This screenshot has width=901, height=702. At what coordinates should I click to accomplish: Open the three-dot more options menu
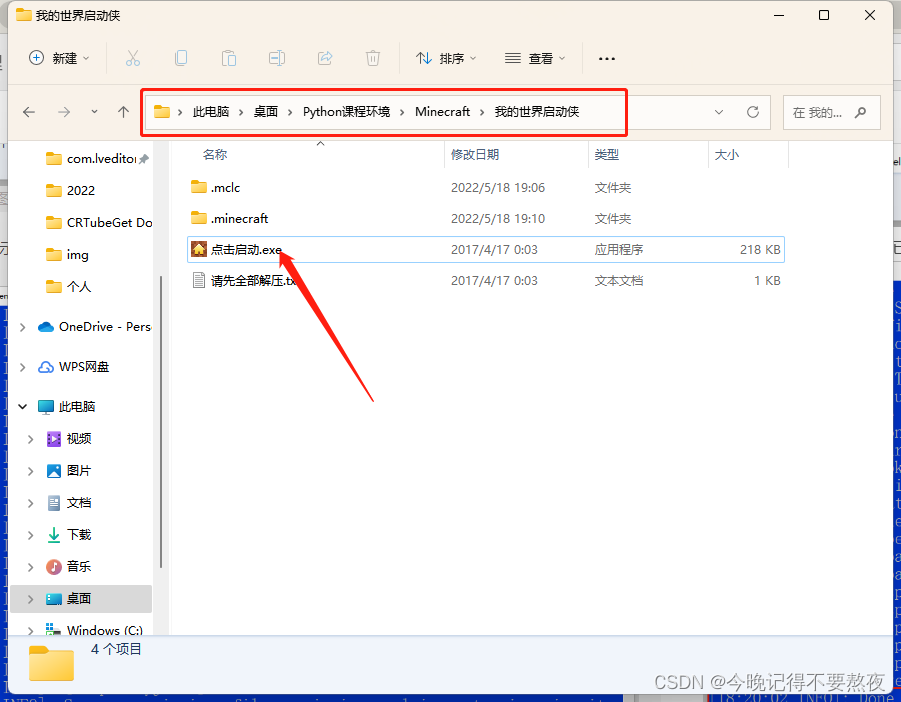(607, 59)
